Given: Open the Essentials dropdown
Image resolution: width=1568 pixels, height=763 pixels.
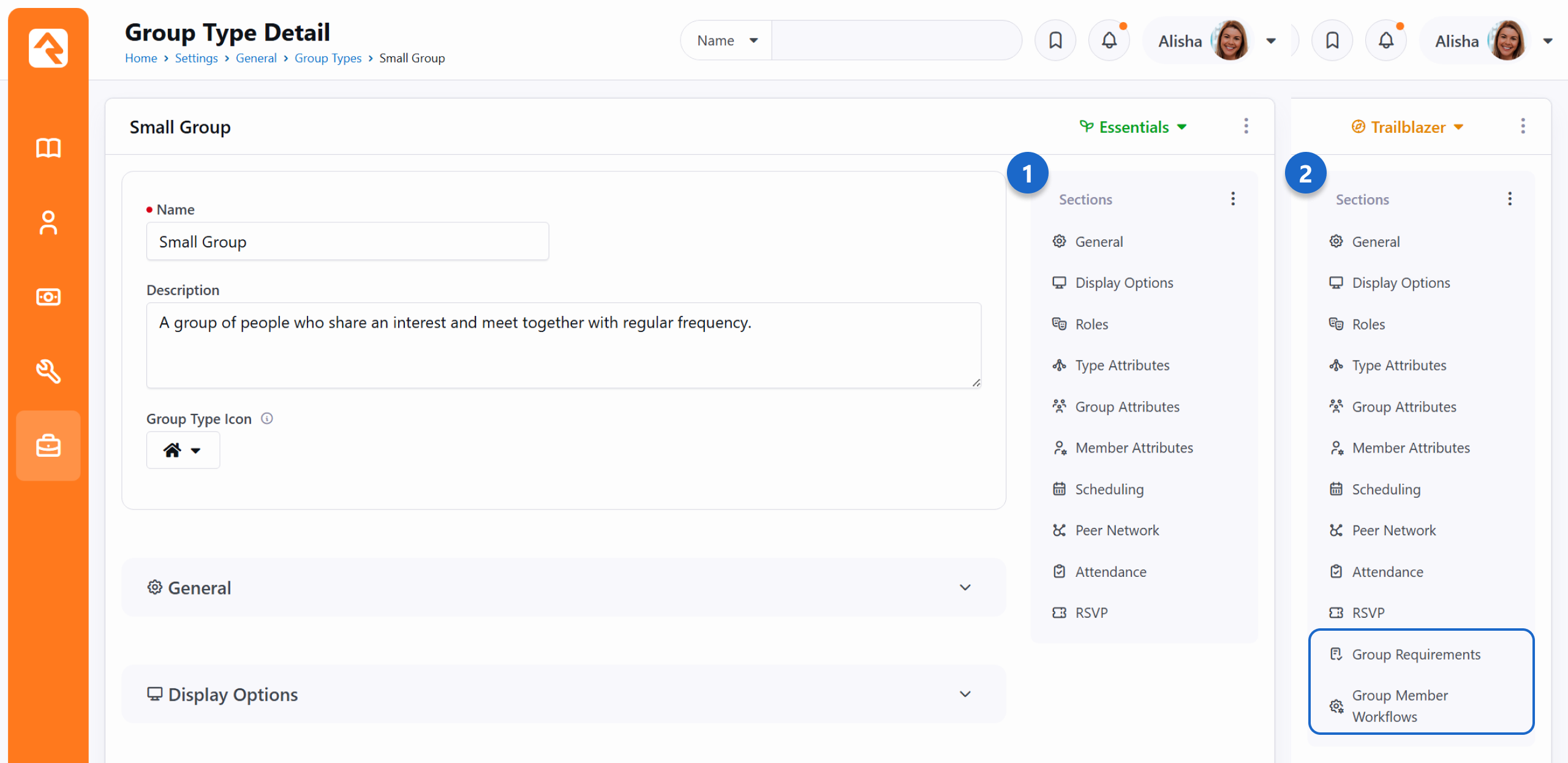Looking at the screenshot, I should tap(1133, 127).
